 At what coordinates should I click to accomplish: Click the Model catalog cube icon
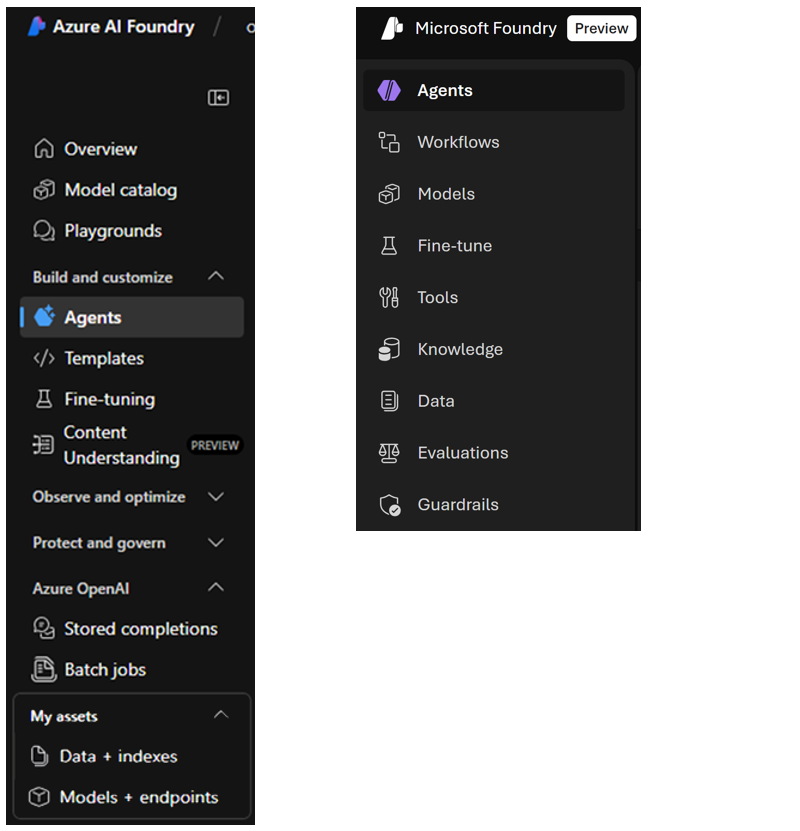[44, 190]
